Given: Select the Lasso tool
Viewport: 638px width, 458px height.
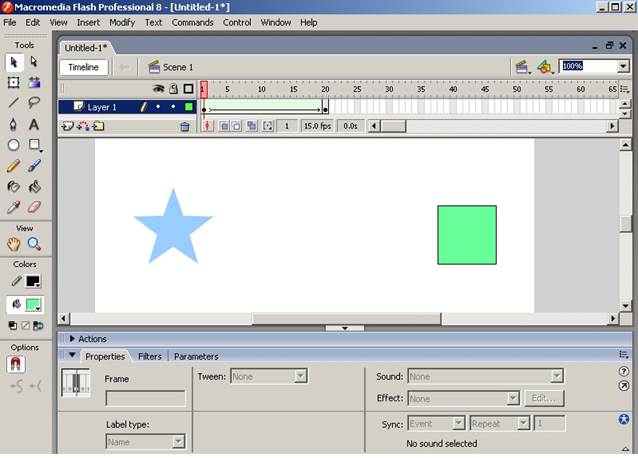Looking at the screenshot, I should click(x=34, y=103).
